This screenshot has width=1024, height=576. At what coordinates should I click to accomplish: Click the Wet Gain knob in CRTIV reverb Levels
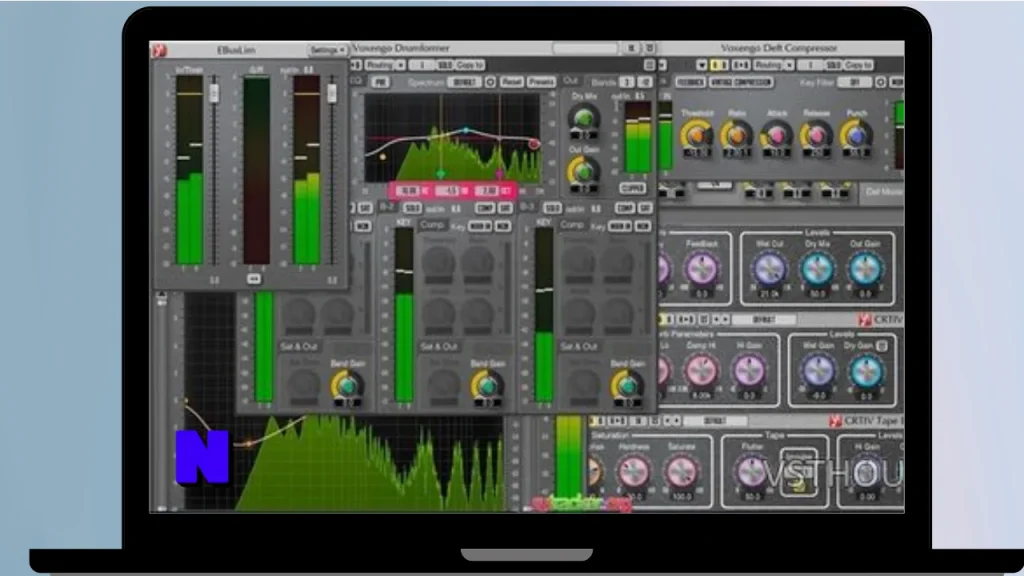[x=818, y=372]
